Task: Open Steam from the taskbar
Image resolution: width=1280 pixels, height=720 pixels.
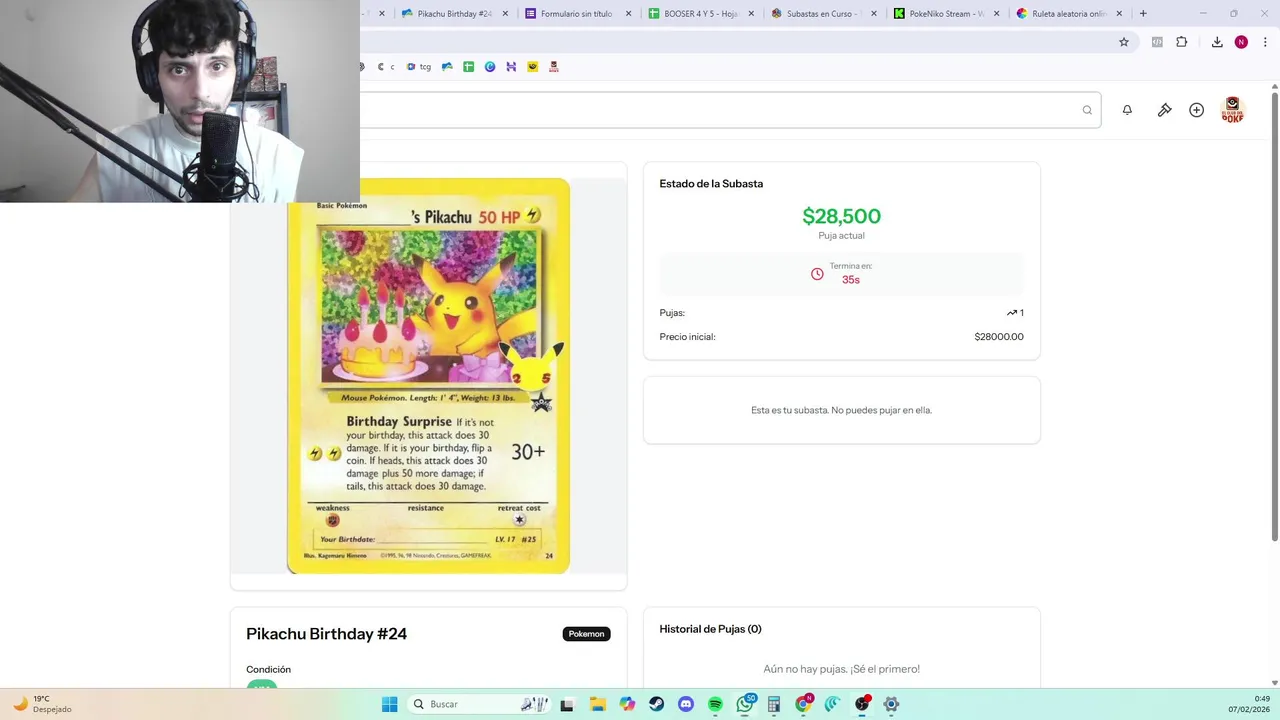Action: 656,704
